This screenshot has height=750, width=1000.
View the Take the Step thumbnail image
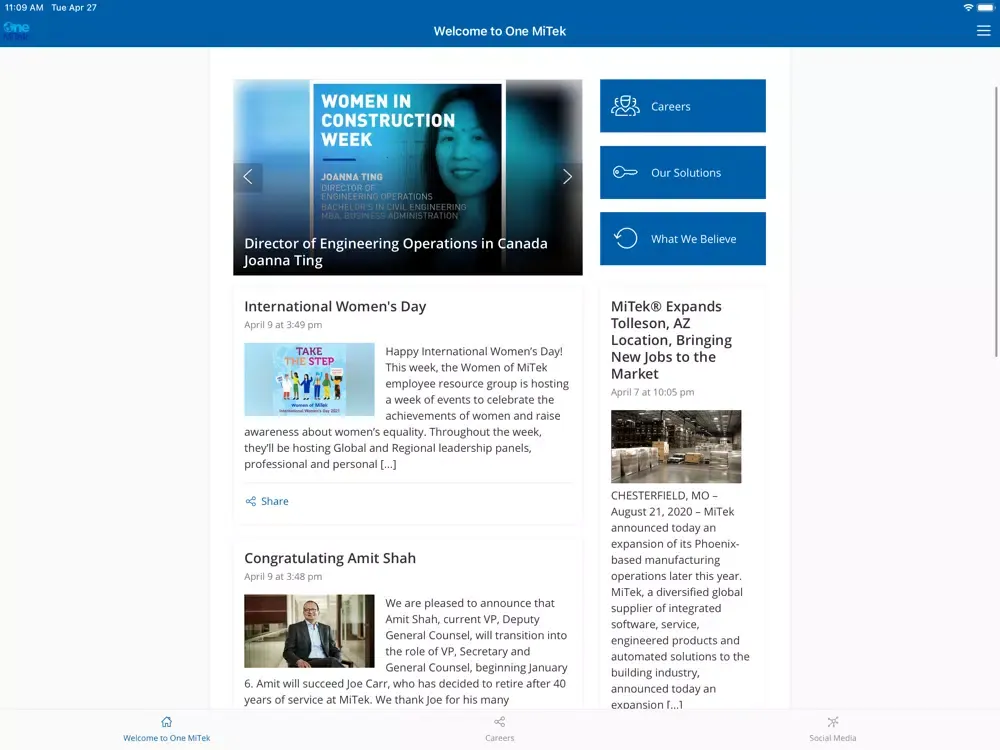point(309,379)
